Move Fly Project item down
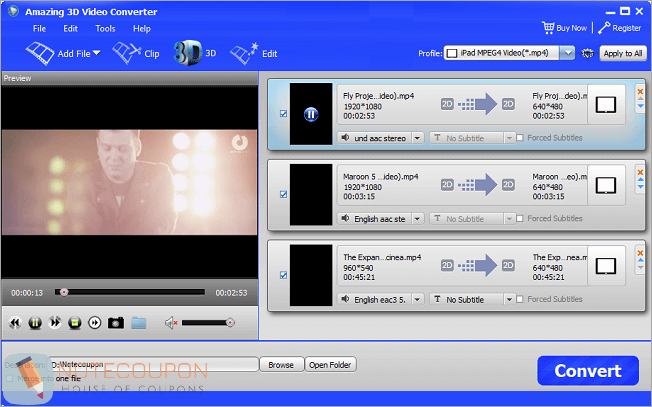This screenshot has height=407, width=652. [x=640, y=106]
